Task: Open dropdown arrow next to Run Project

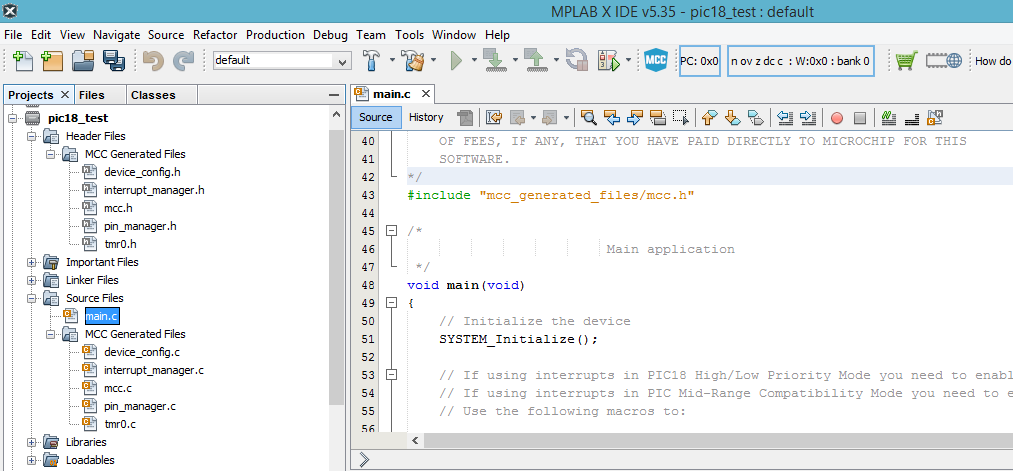Action: pos(474,60)
